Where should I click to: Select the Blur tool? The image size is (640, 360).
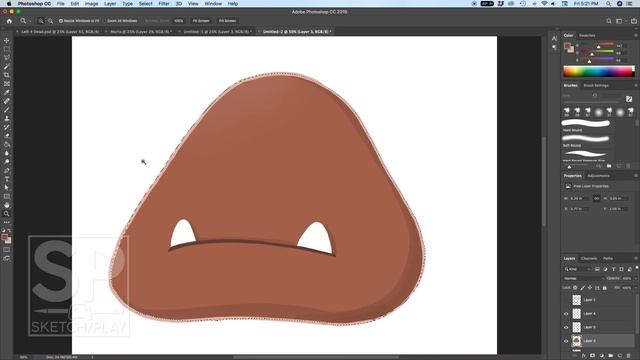7,153
